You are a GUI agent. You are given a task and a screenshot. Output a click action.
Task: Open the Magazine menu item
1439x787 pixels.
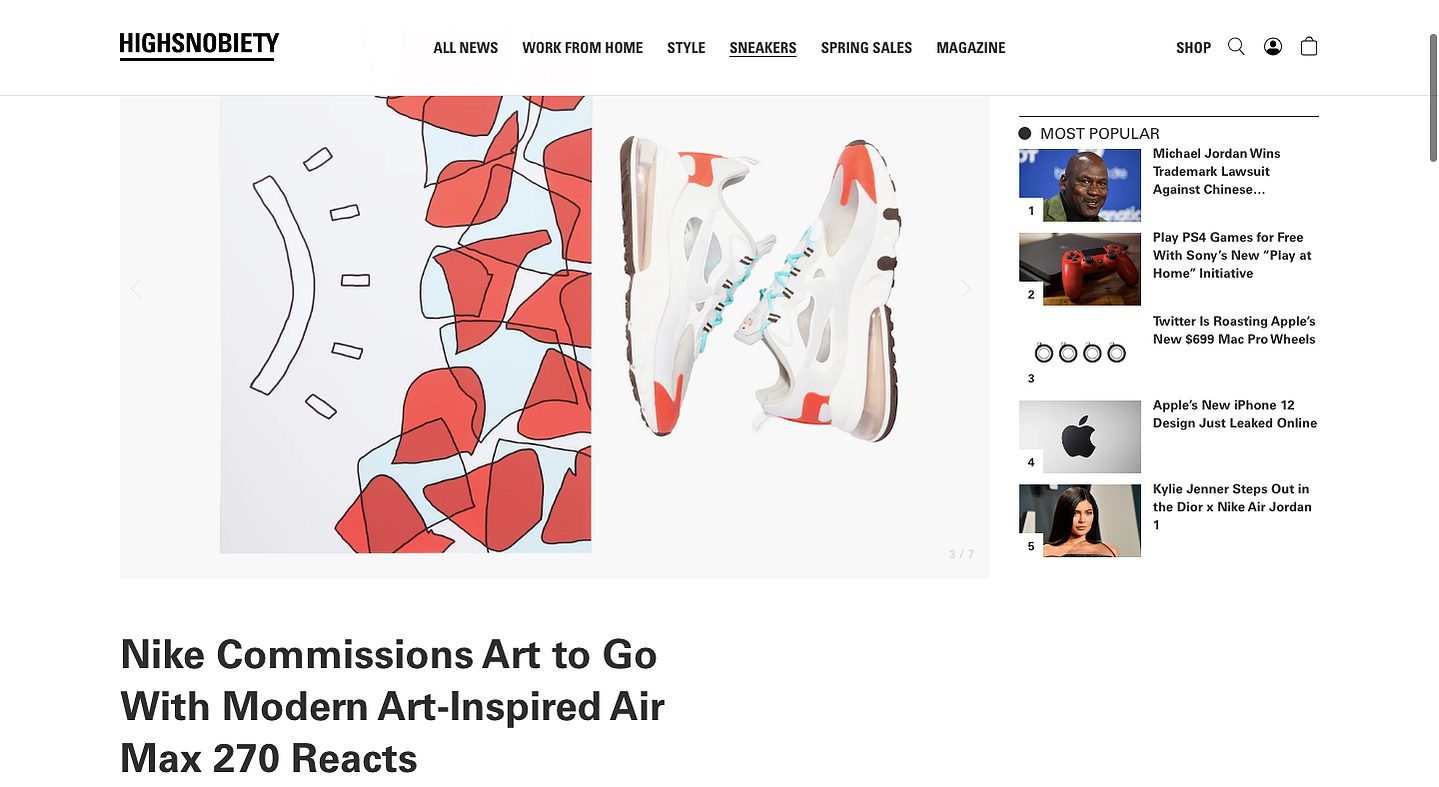pos(971,48)
